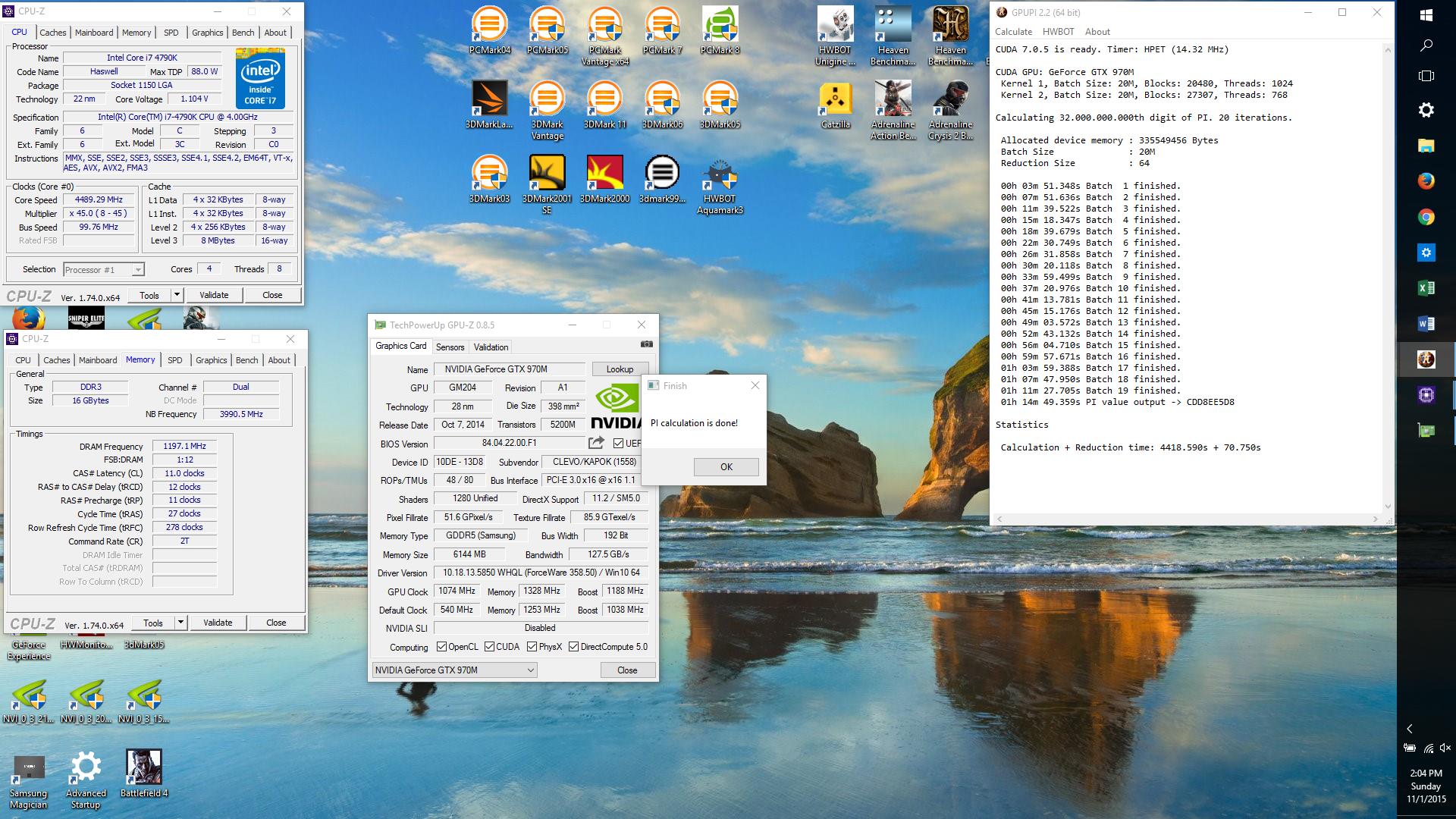
Task: Click the Close button in GPU-Z
Action: [627, 670]
